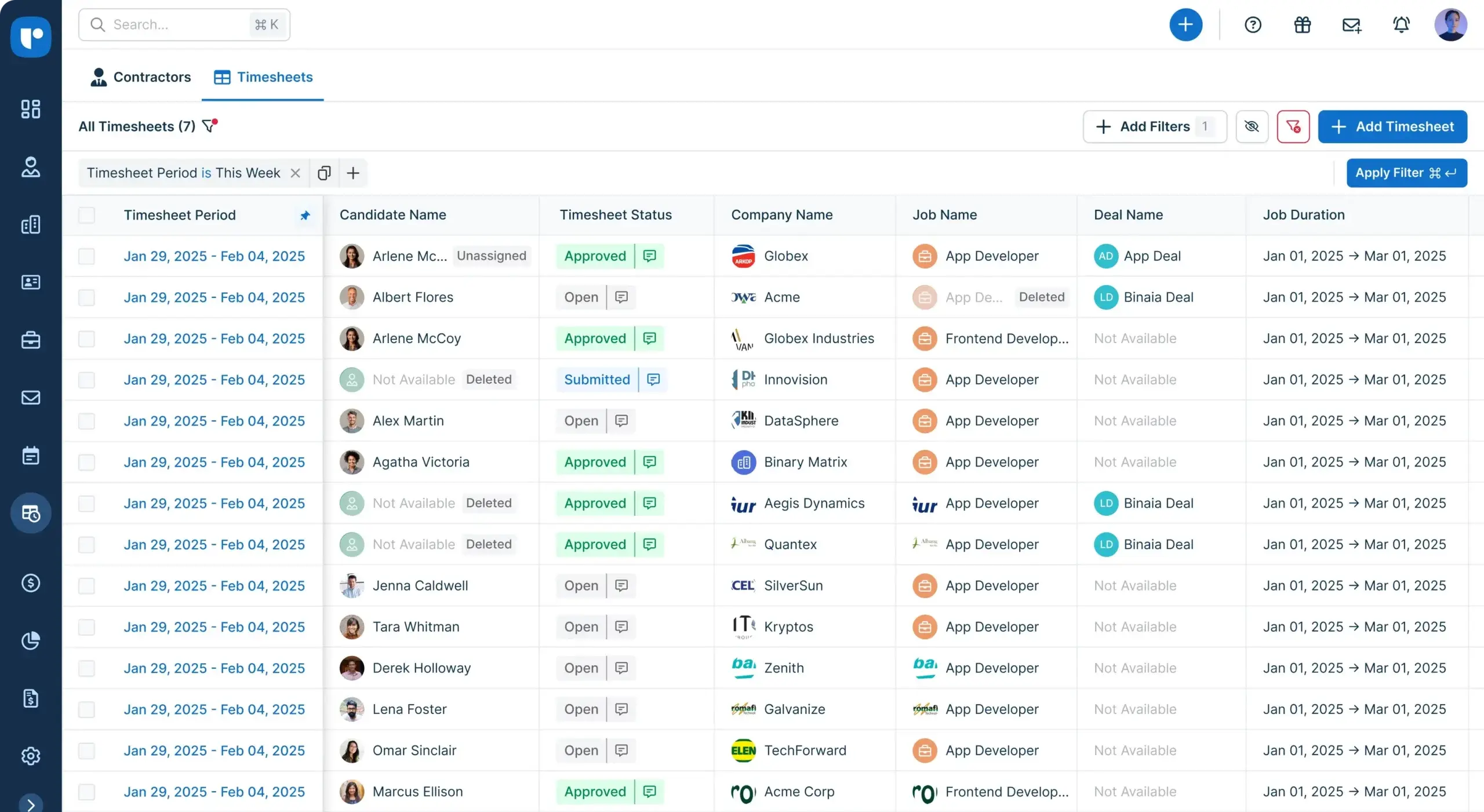Open the Calendar sidebar icon

(x=30, y=456)
